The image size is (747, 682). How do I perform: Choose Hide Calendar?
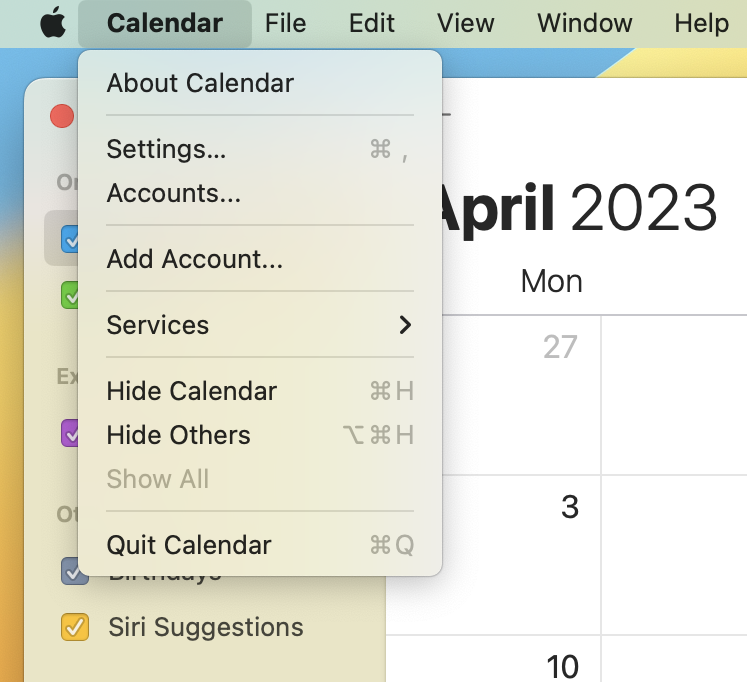[191, 391]
